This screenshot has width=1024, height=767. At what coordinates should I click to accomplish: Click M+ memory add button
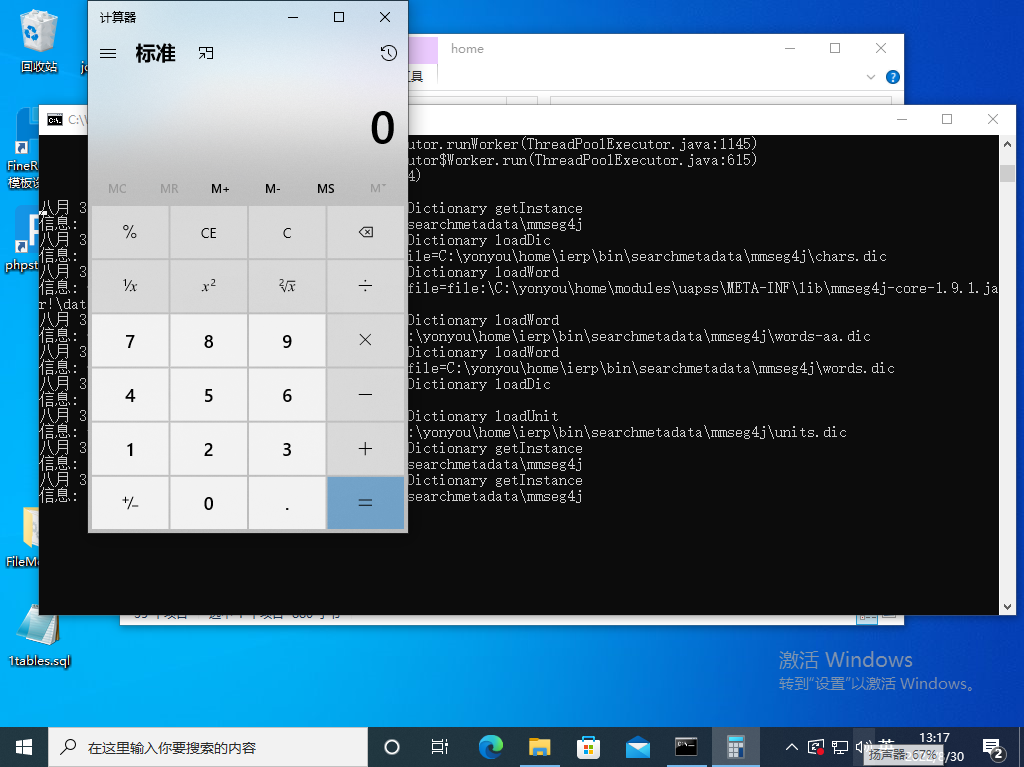click(220, 189)
